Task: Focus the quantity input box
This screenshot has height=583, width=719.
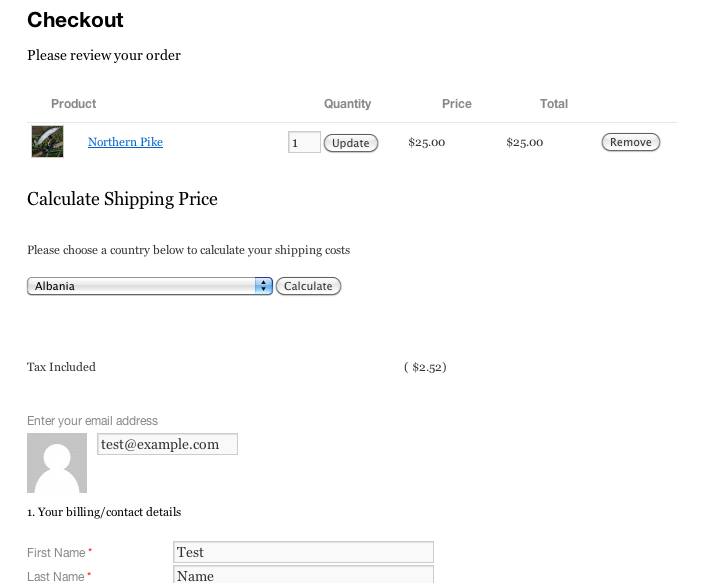Action: [304, 143]
